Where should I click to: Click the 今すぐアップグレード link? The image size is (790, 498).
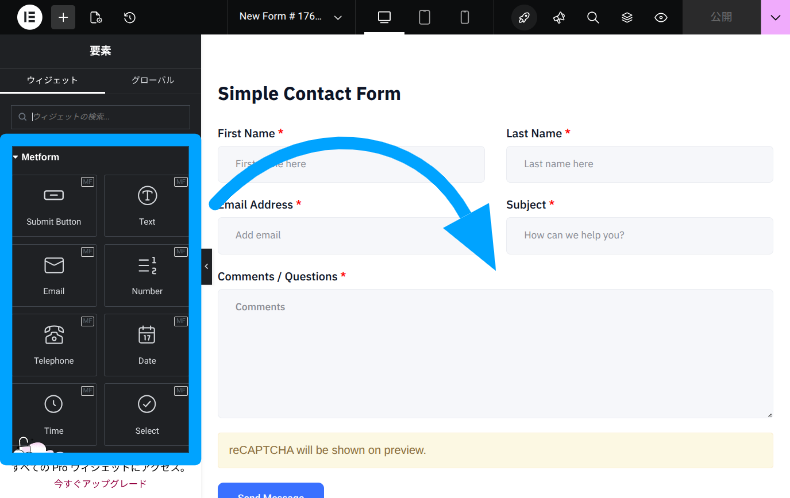point(100,484)
